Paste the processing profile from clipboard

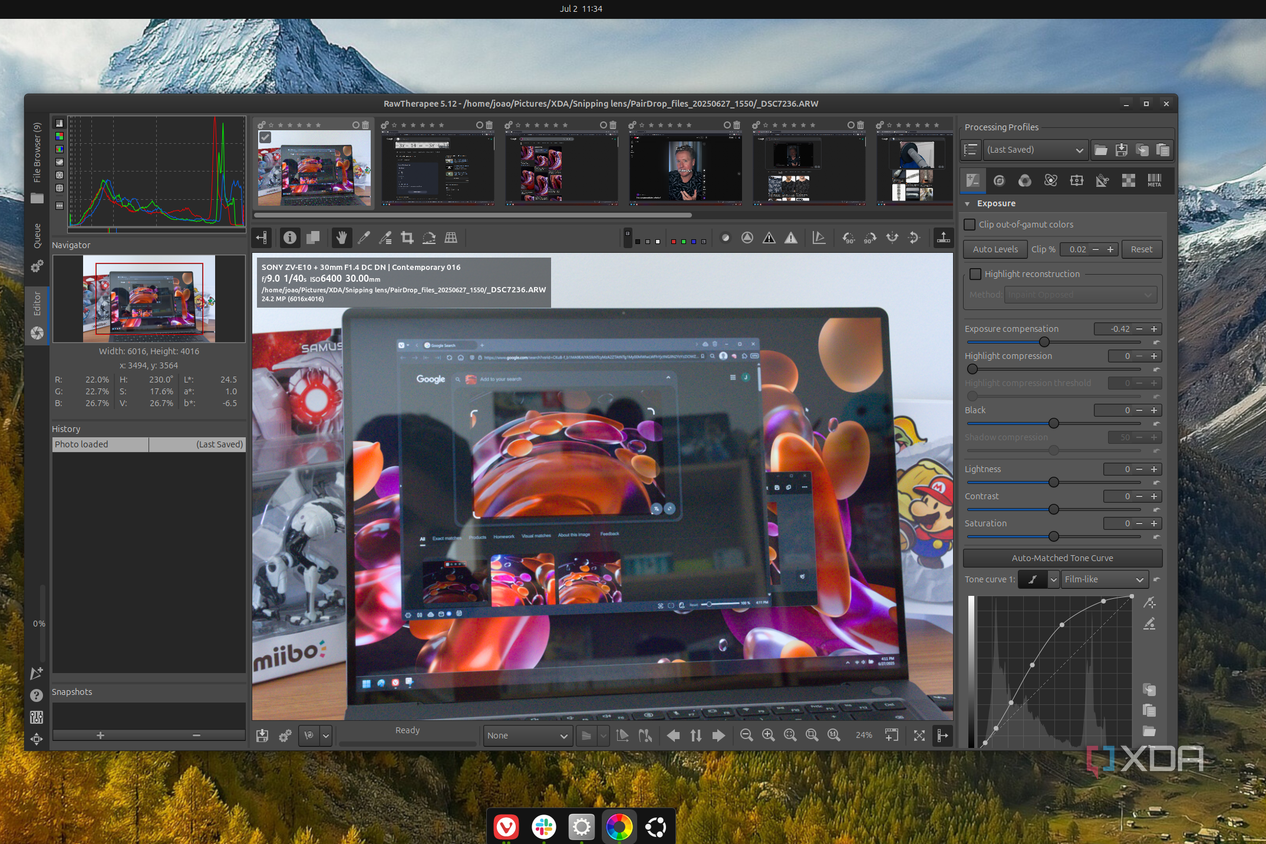click(x=1162, y=150)
